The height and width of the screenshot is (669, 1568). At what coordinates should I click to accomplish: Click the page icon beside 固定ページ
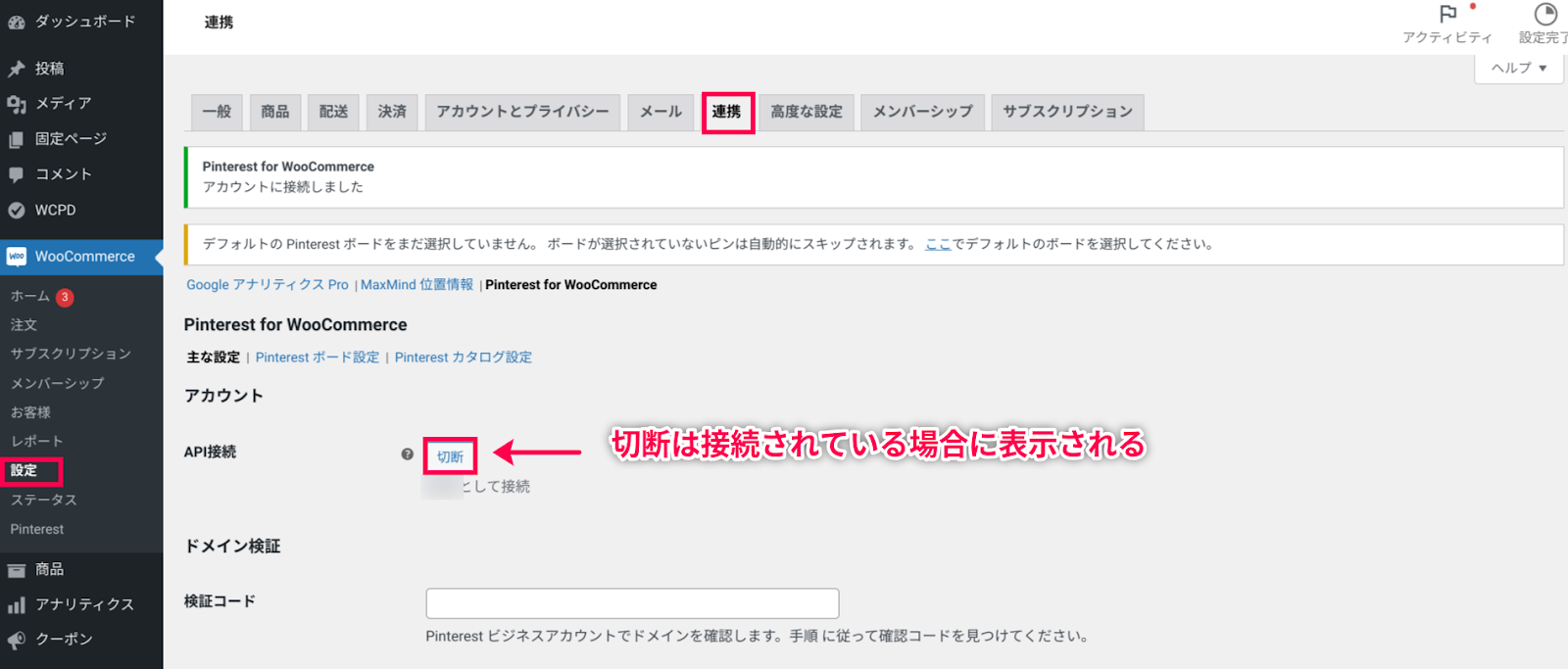pyautogui.click(x=16, y=139)
